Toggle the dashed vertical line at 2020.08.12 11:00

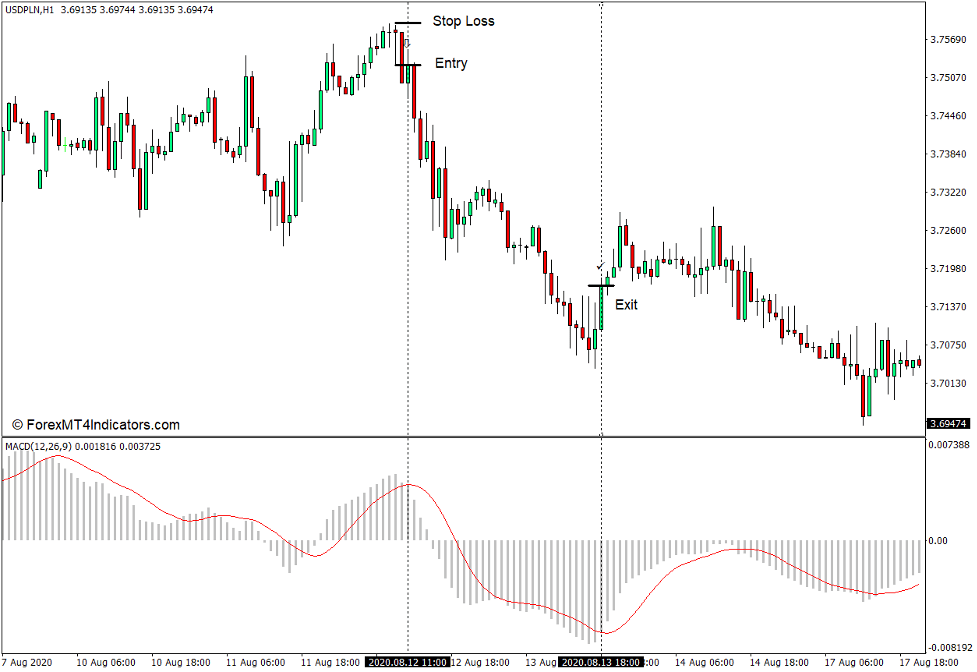coord(410,200)
